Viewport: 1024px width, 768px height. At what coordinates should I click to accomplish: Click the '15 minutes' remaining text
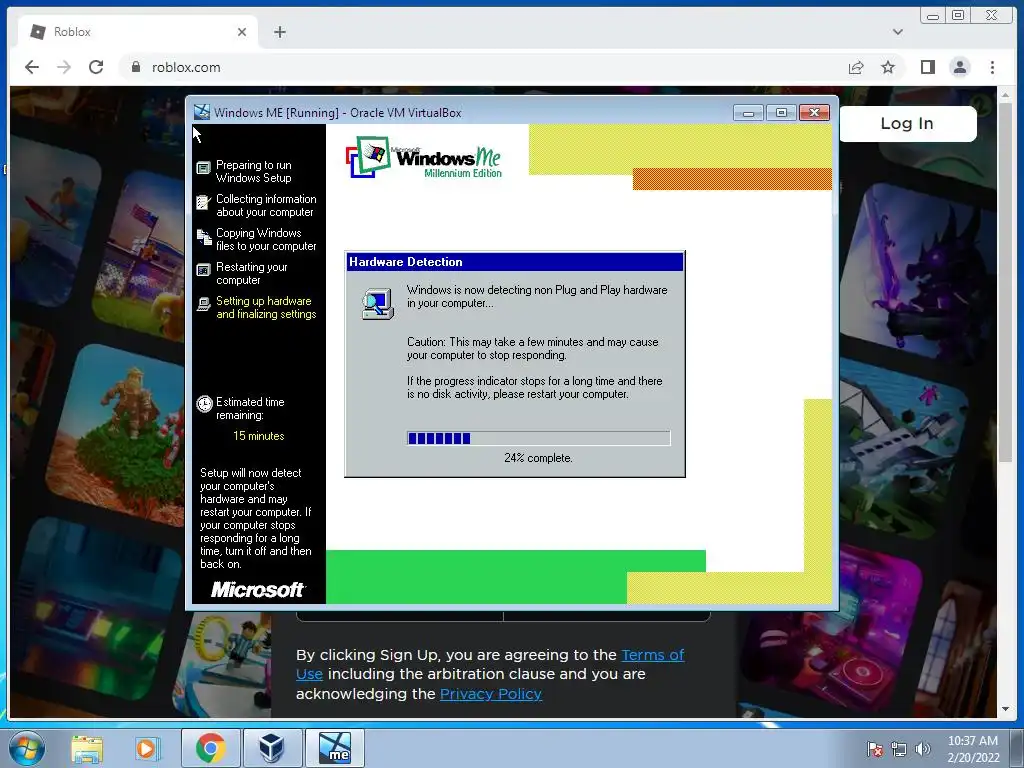pos(259,436)
